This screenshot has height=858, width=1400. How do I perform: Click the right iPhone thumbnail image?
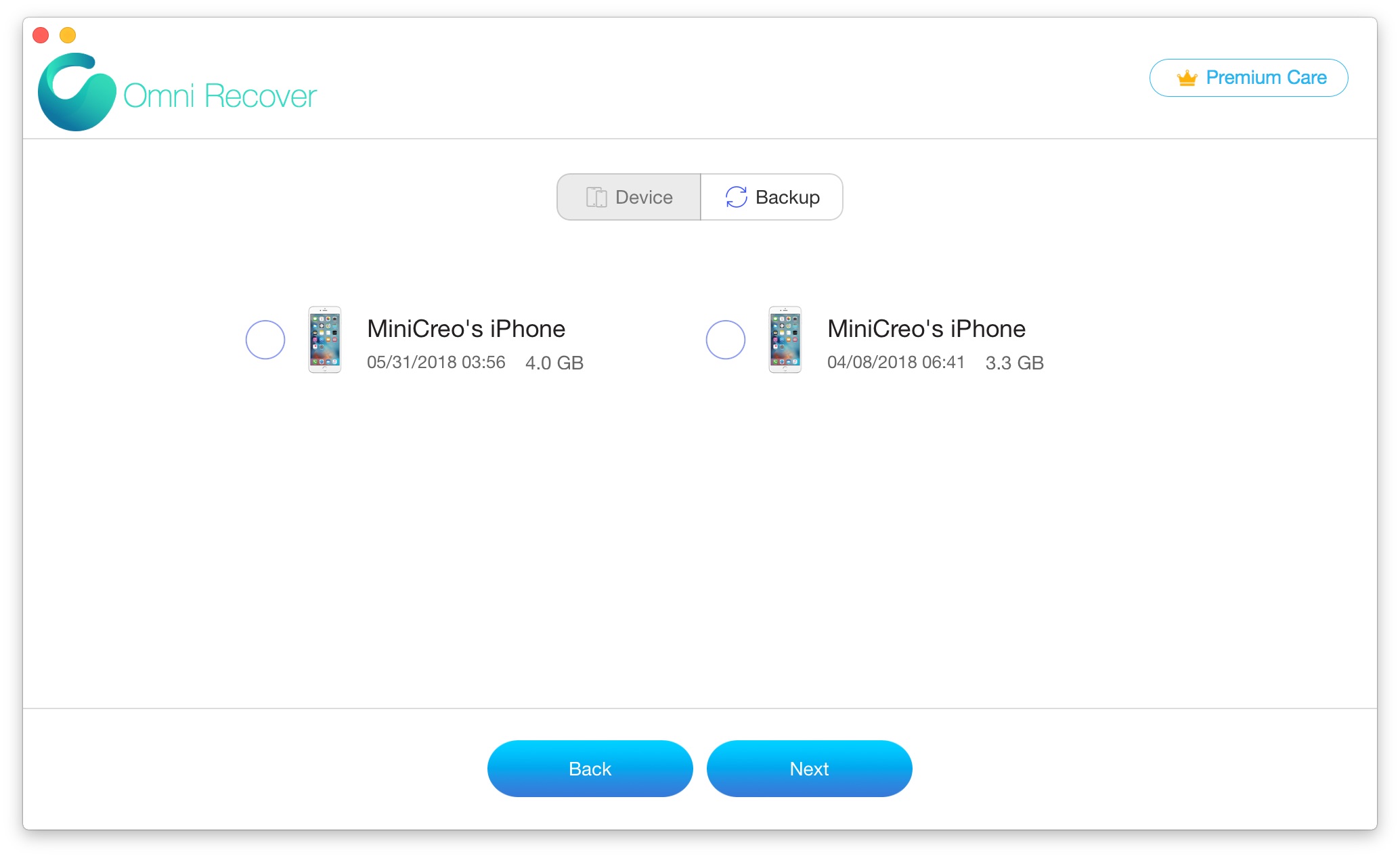[x=787, y=339]
